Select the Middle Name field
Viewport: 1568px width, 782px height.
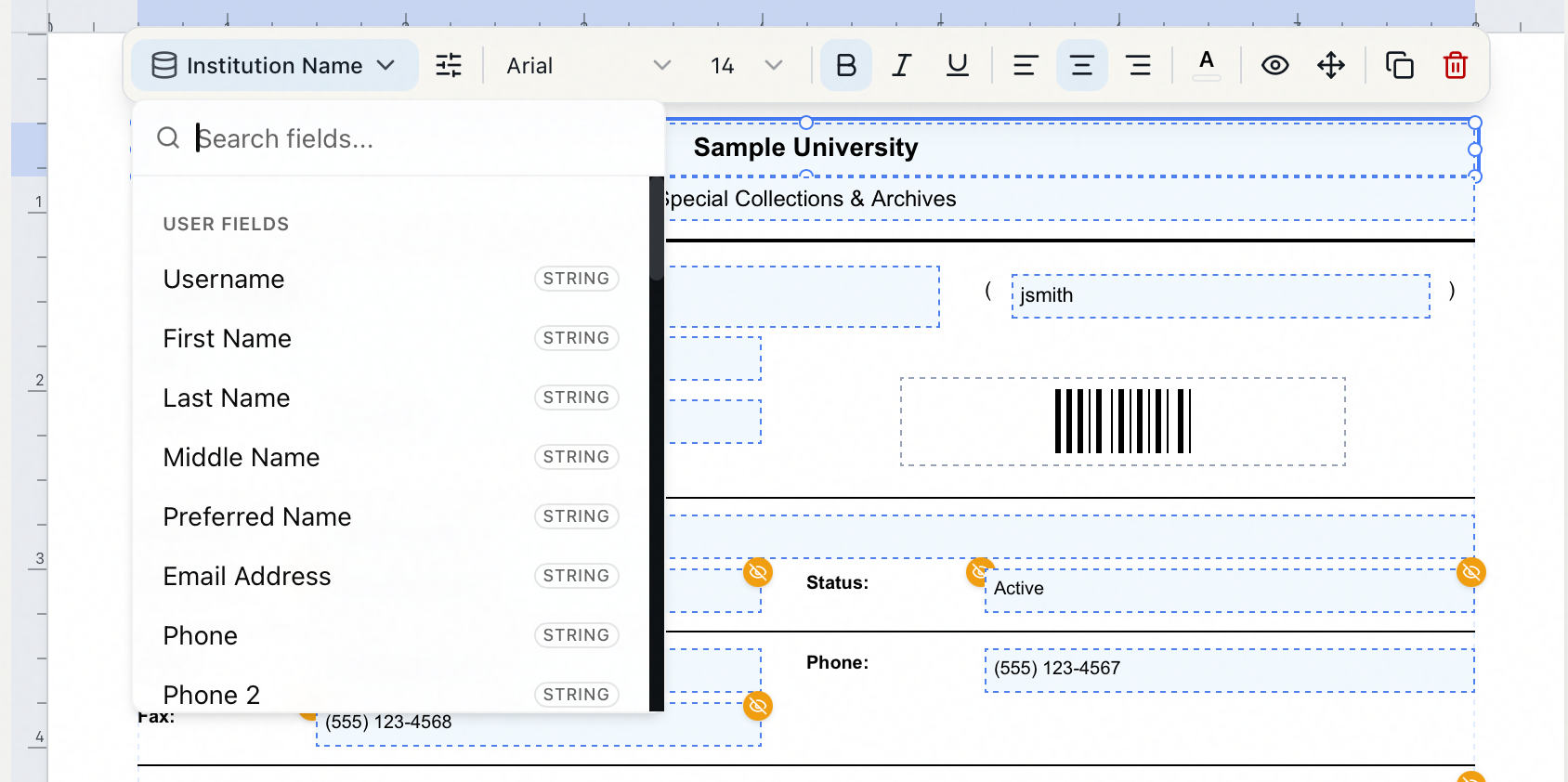pos(391,457)
